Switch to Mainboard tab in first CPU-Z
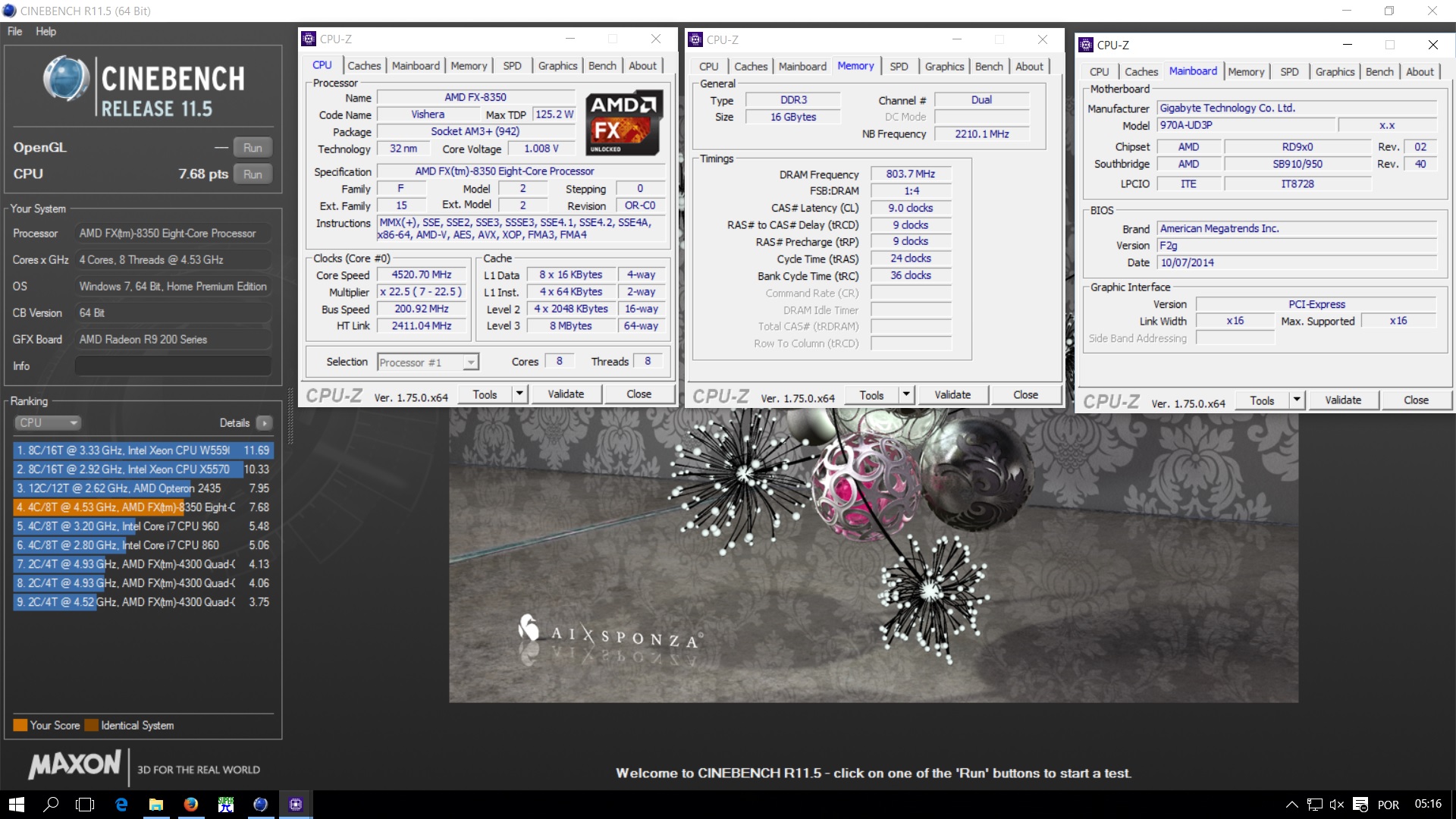 point(416,66)
